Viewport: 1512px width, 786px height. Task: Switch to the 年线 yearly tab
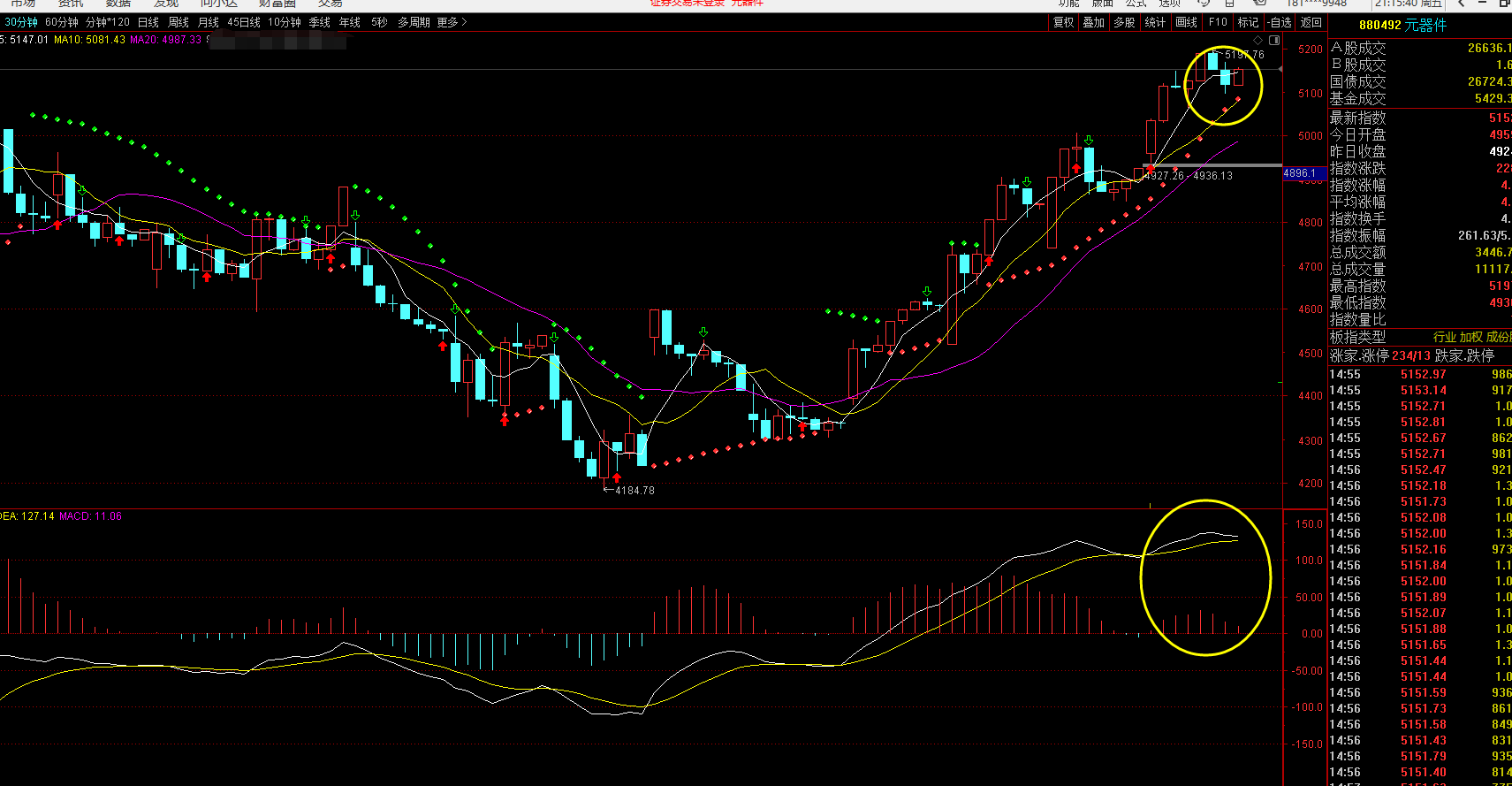tap(350, 22)
